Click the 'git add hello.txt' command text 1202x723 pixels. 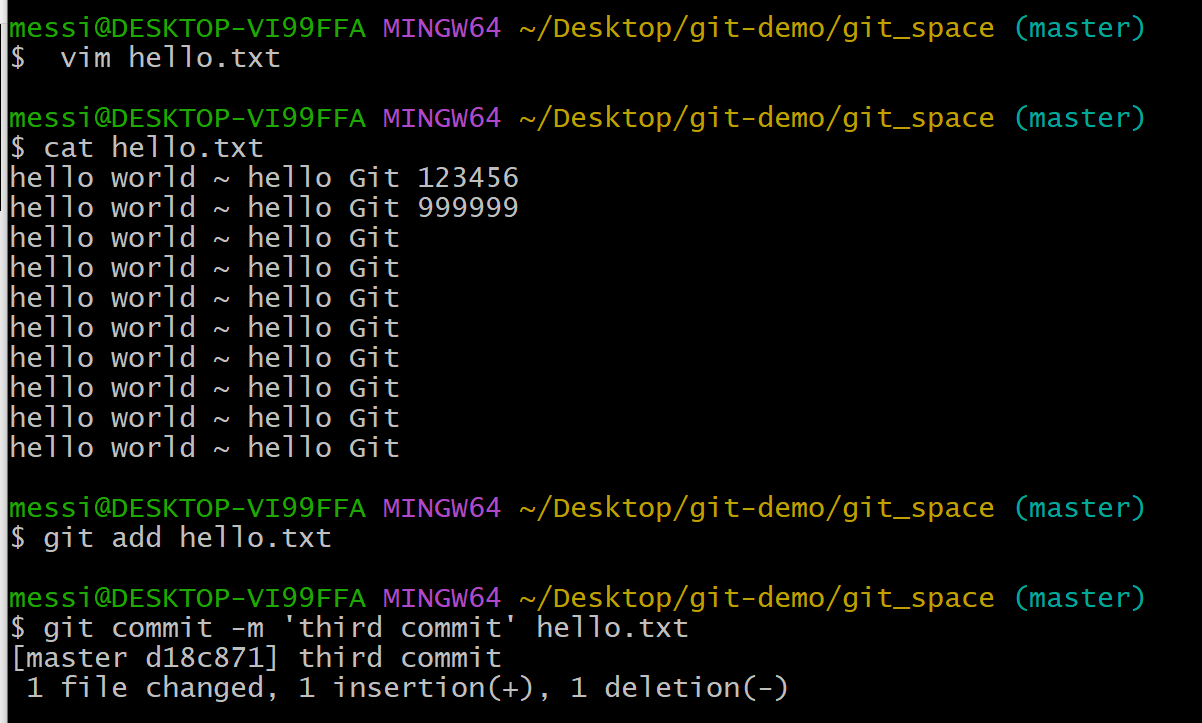click(x=187, y=538)
